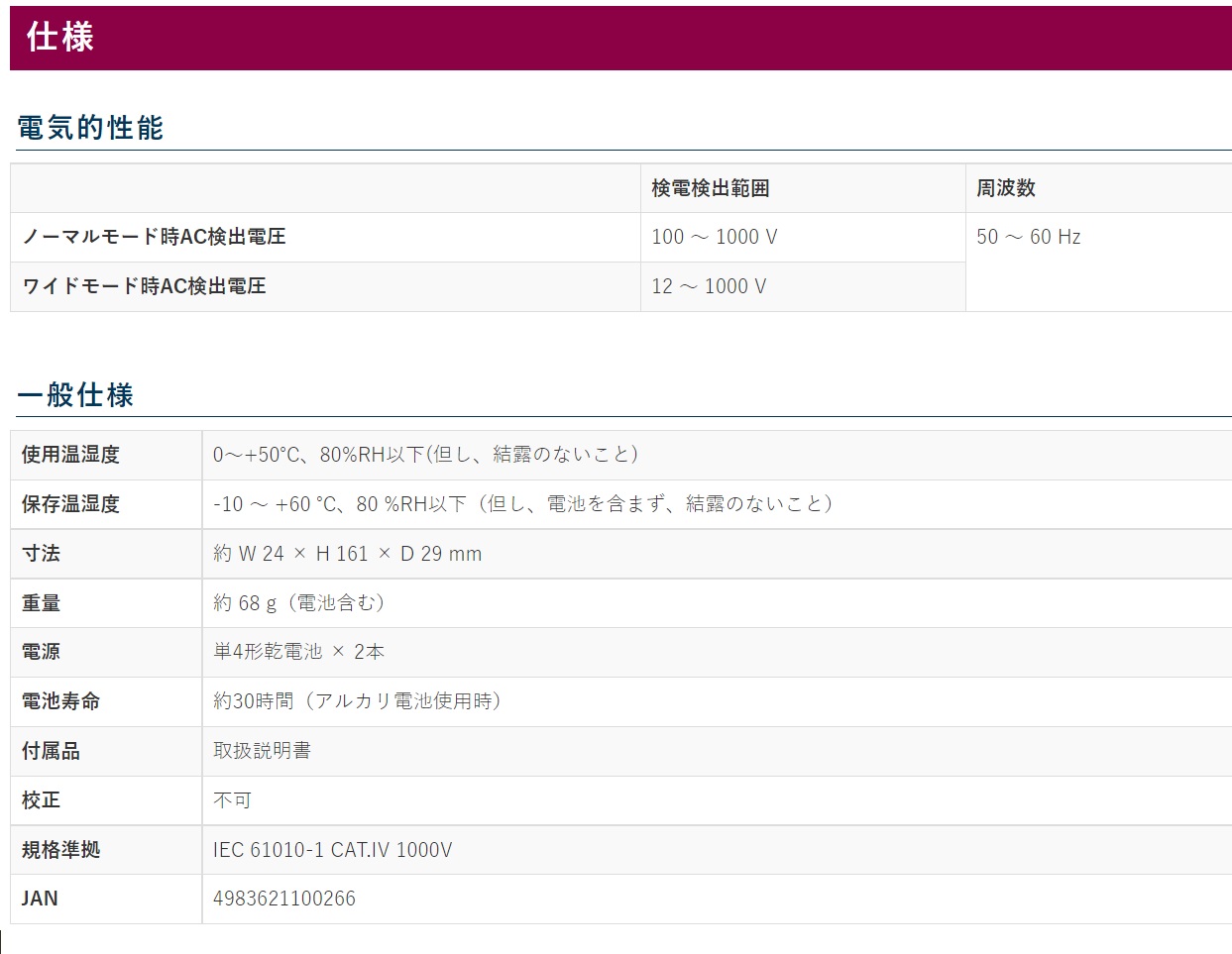
Task: Select the ノーマルモード時AC検出電圧 row label
Action: click(x=154, y=237)
